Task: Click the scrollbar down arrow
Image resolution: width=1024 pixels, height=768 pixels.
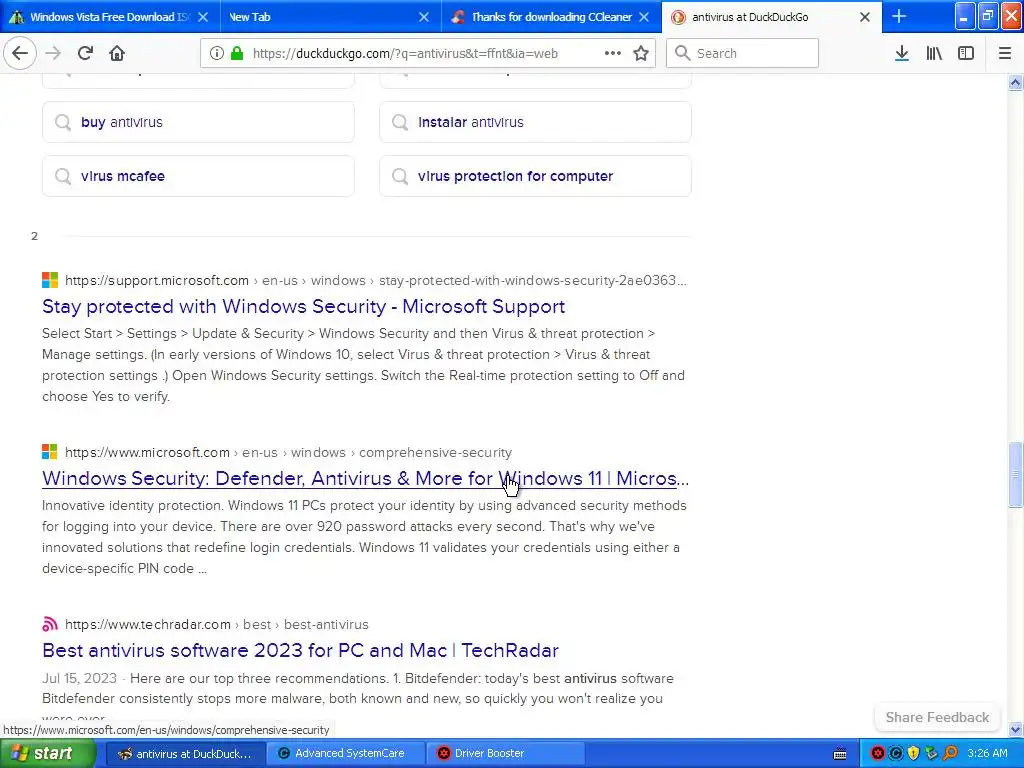Action: point(1015,730)
